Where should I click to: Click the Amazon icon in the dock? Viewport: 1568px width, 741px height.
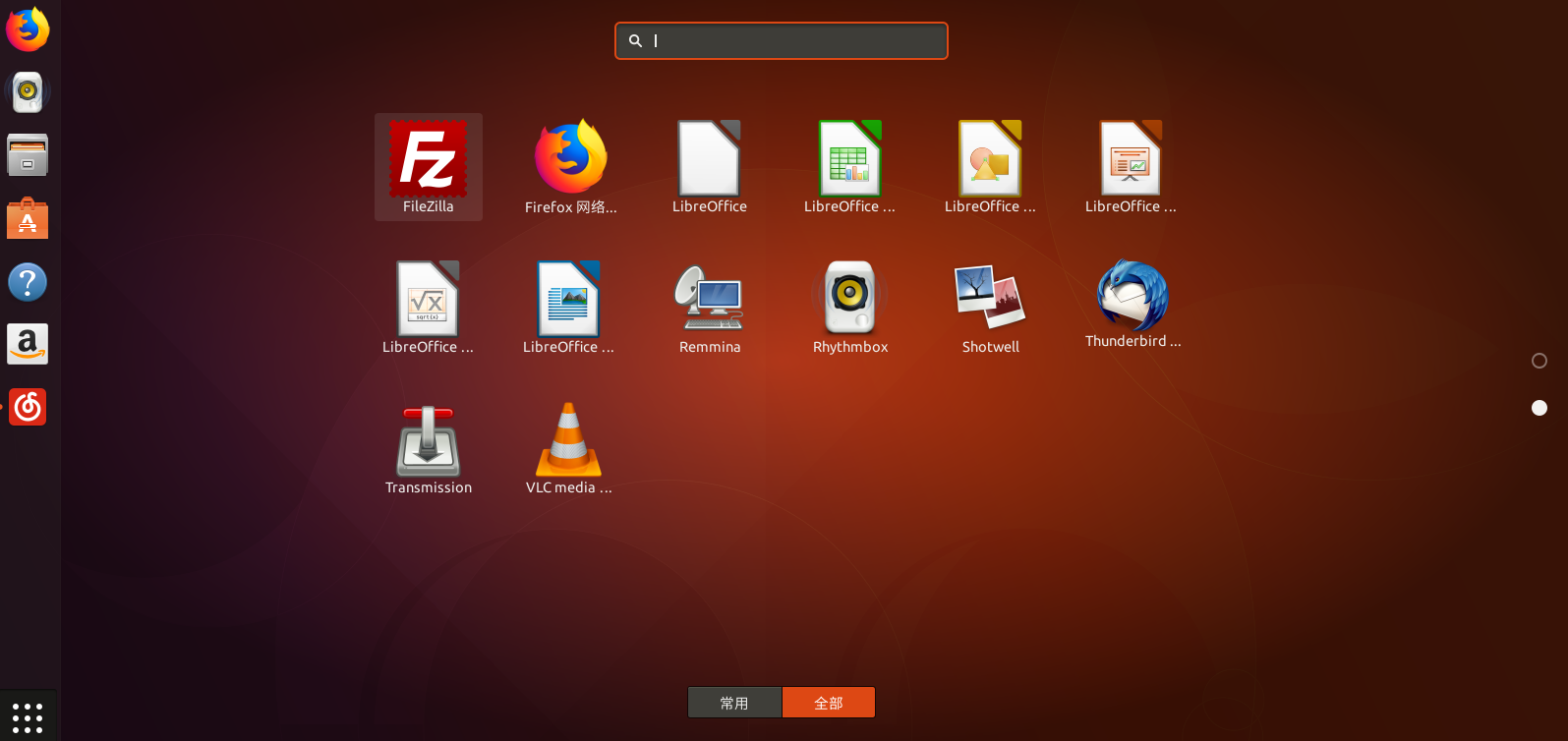click(28, 344)
